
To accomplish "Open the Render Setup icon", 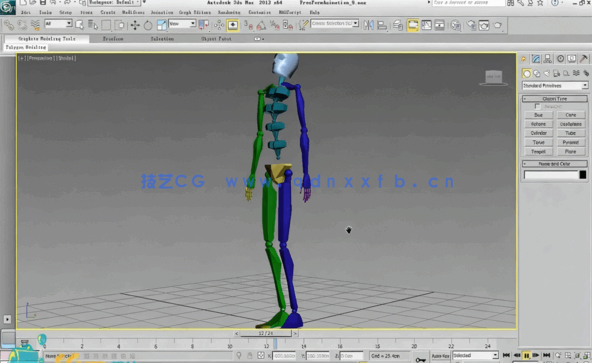I will tap(471, 25).
